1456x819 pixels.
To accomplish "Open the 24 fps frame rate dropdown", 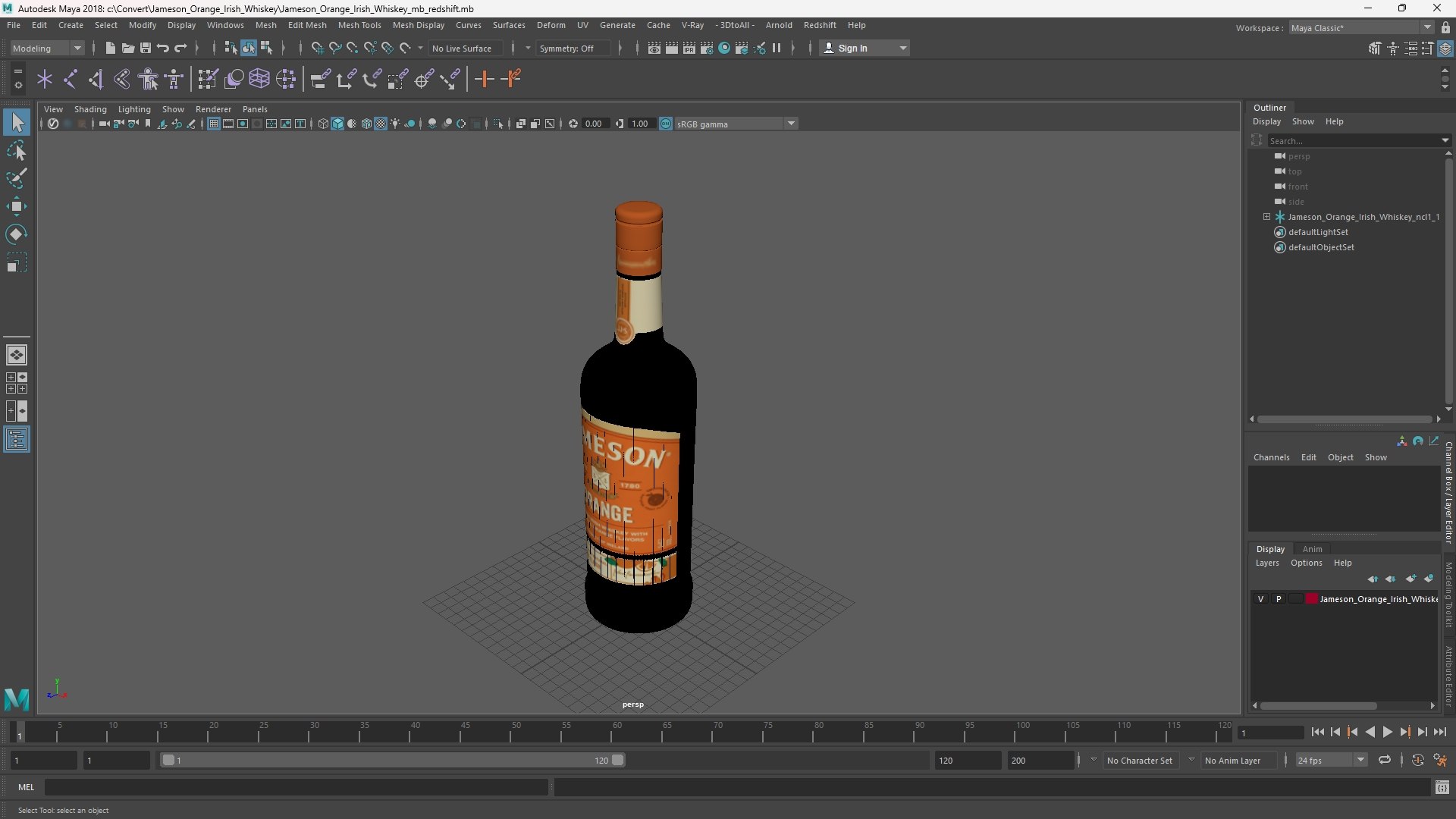I will coord(1331,761).
